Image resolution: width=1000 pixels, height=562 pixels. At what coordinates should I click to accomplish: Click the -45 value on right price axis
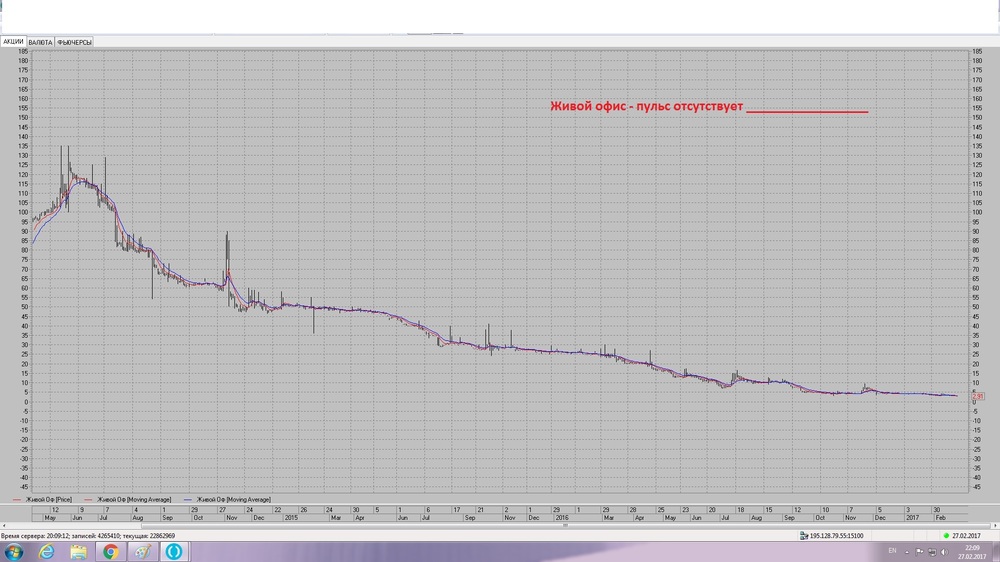(976, 487)
